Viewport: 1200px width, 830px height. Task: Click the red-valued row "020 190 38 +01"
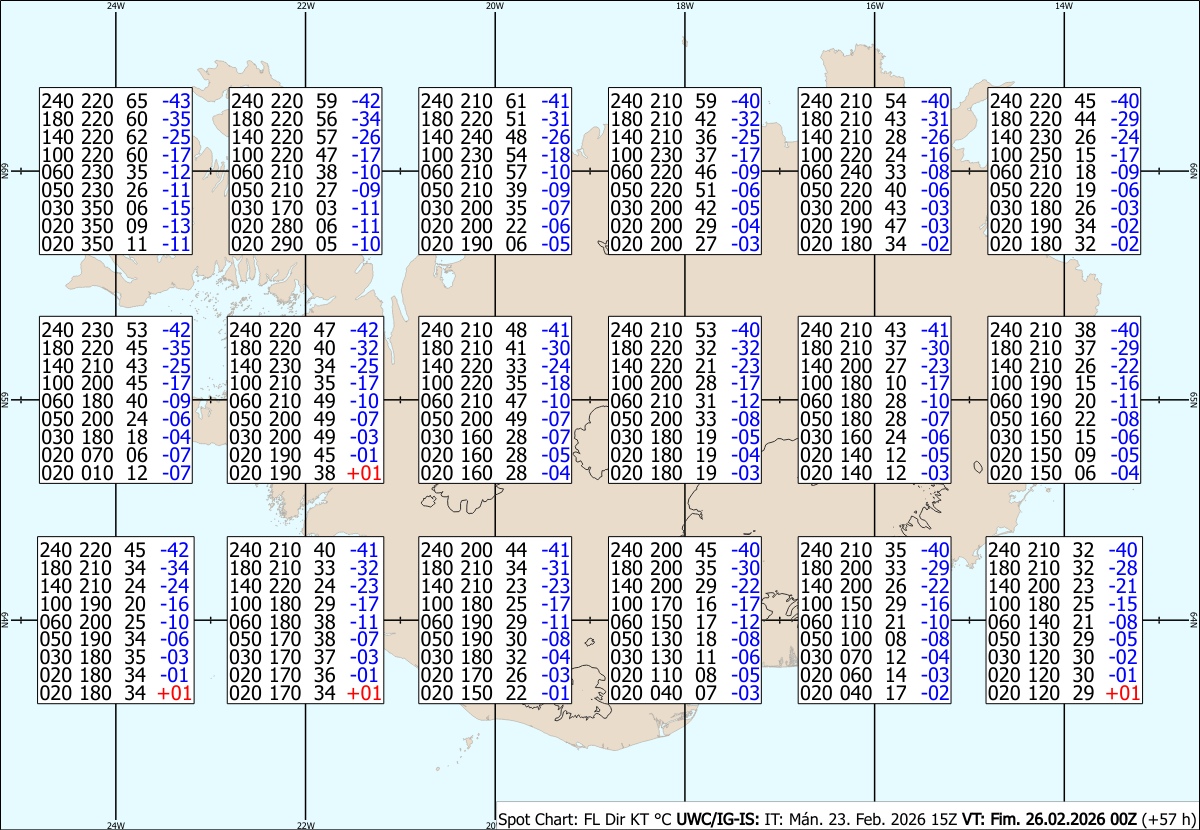click(306, 473)
